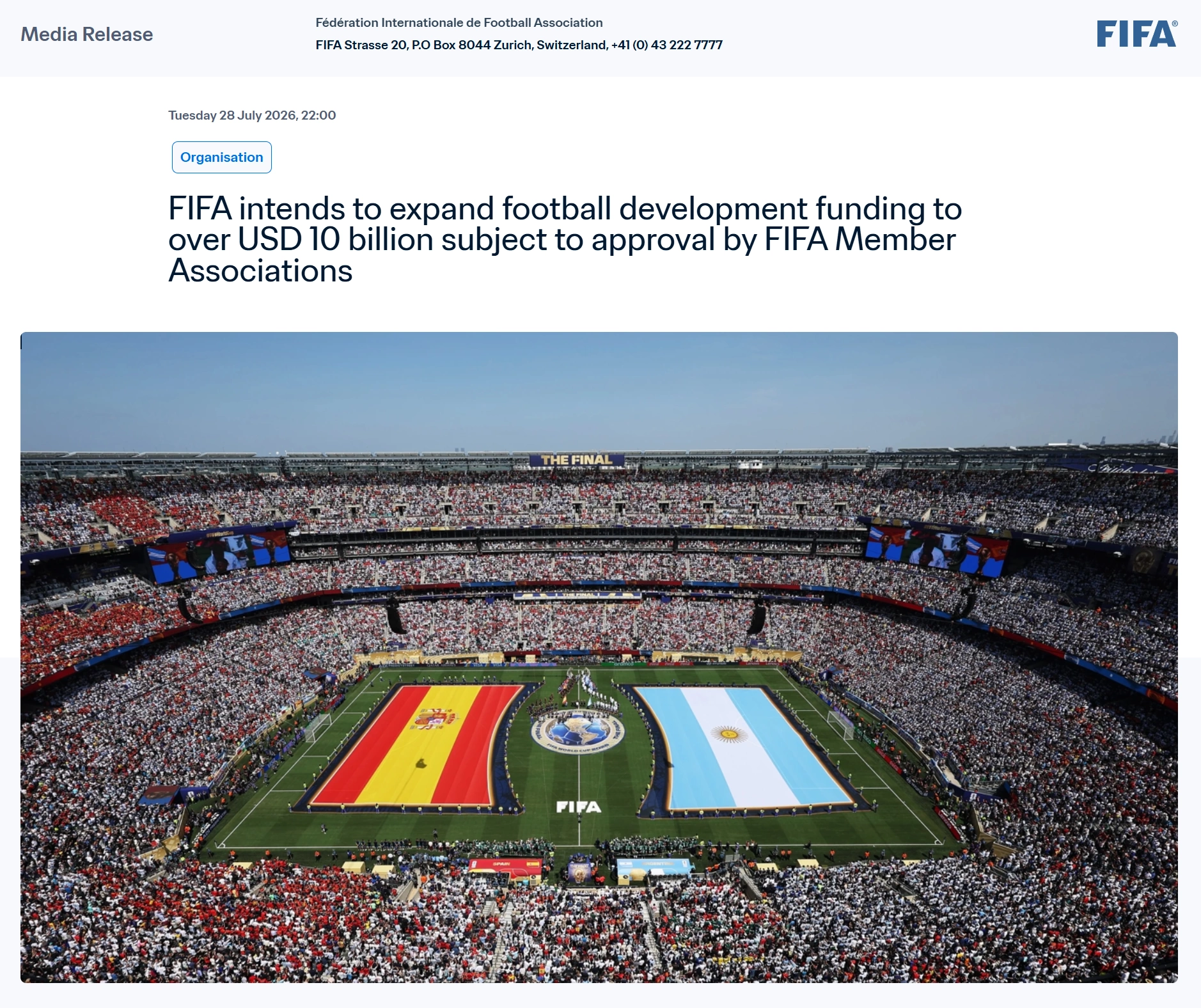Image resolution: width=1201 pixels, height=1008 pixels.
Task: Click the date Tuesday 28 July 2026, 22:00
Action: coord(252,115)
